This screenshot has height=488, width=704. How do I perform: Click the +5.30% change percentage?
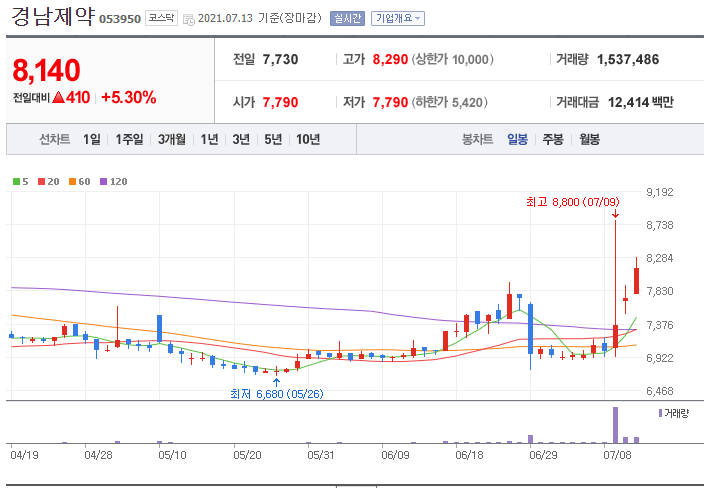pos(129,97)
